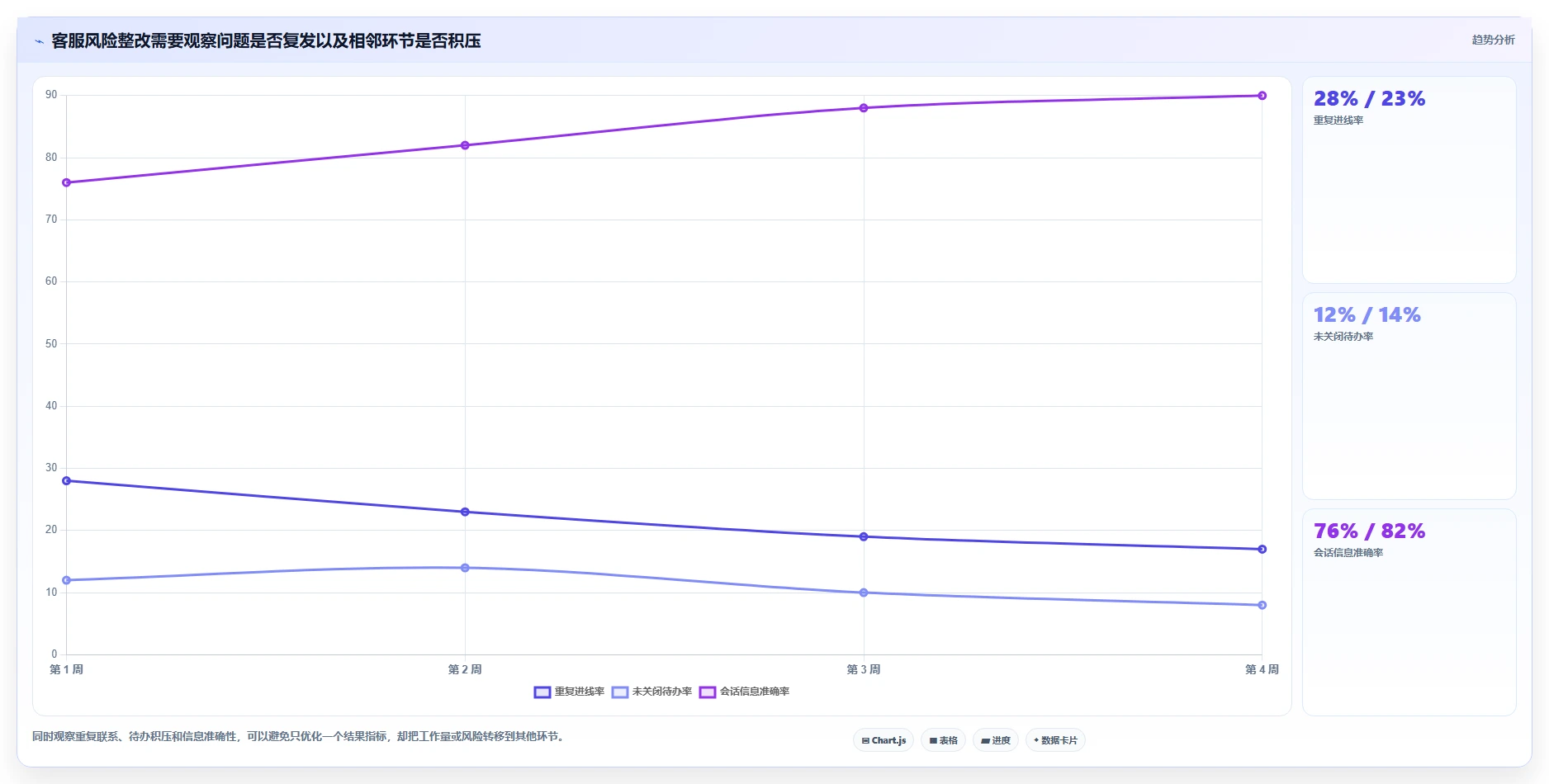
Task: Open the 28% / 23% 重复进线率 card
Action: click(x=1409, y=180)
